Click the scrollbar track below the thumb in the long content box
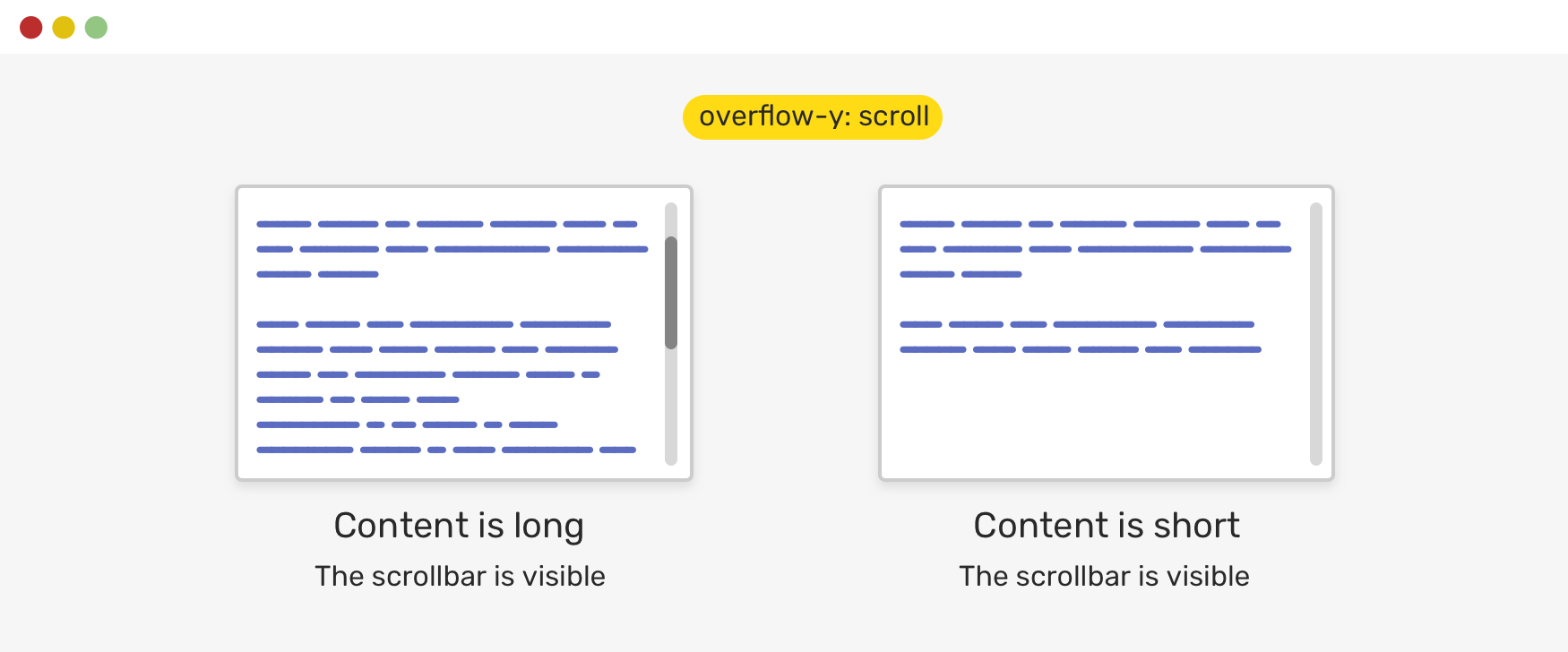Viewport: 1568px width, 652px height. [671, 407]
